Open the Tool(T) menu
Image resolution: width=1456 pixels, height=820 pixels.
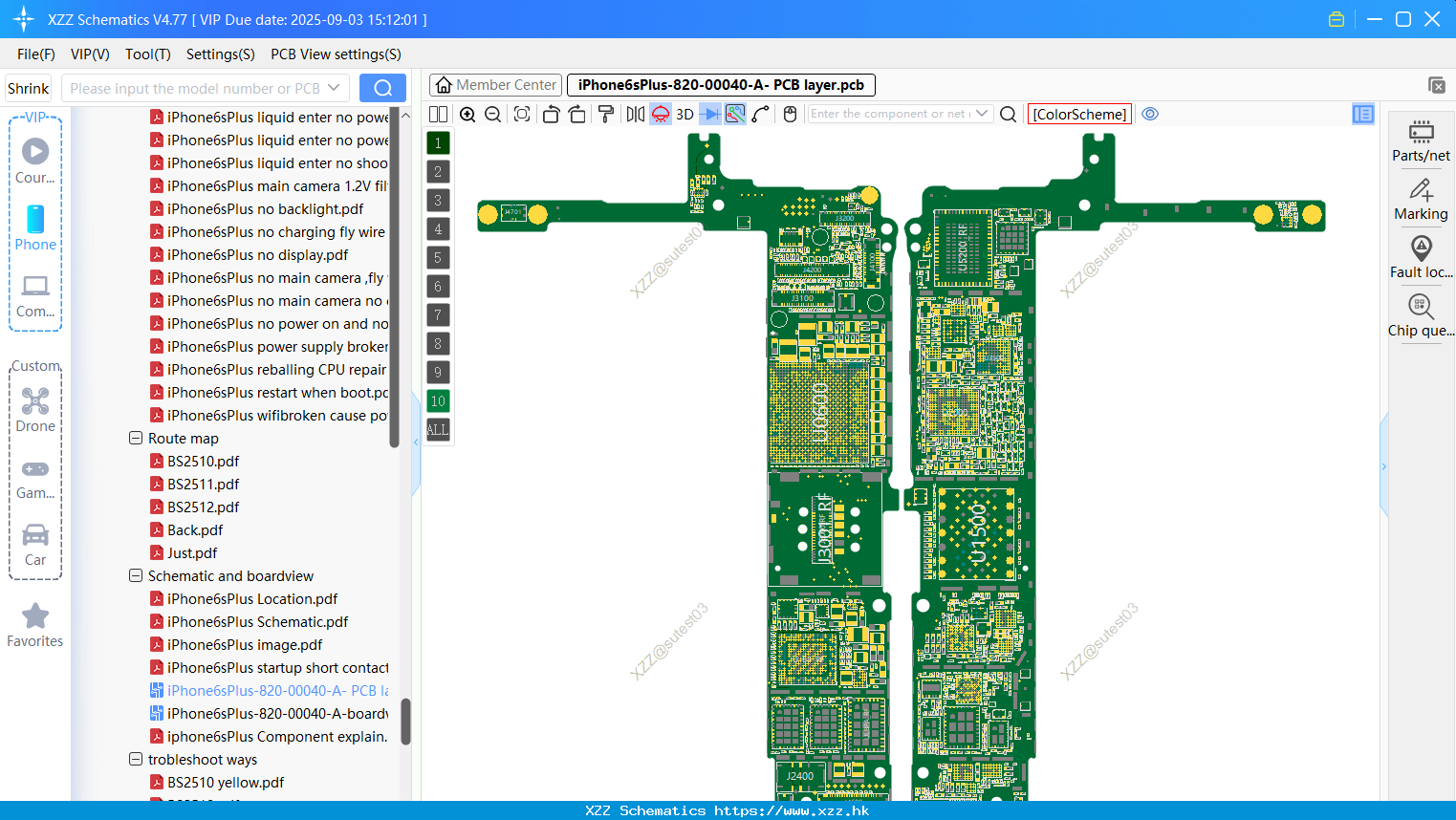148,54
